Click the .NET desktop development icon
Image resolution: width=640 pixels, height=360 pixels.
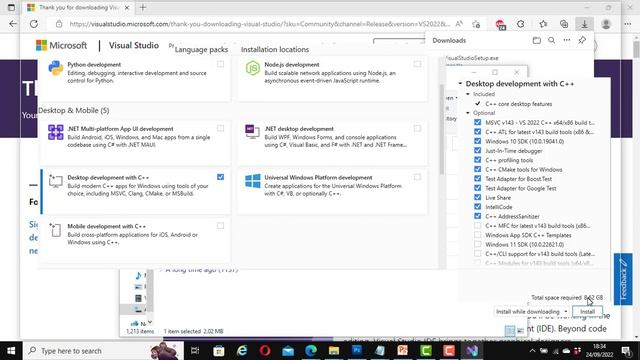253,131
